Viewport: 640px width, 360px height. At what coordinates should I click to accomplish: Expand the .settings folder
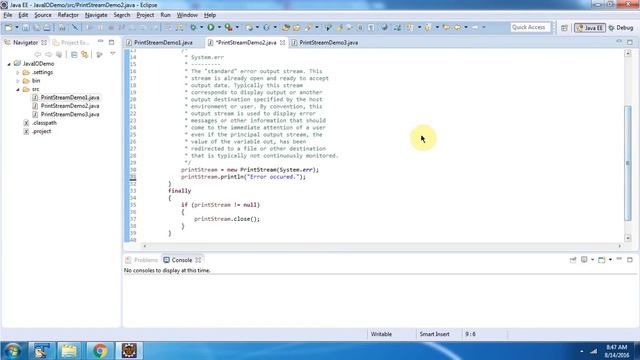[18, 72]
